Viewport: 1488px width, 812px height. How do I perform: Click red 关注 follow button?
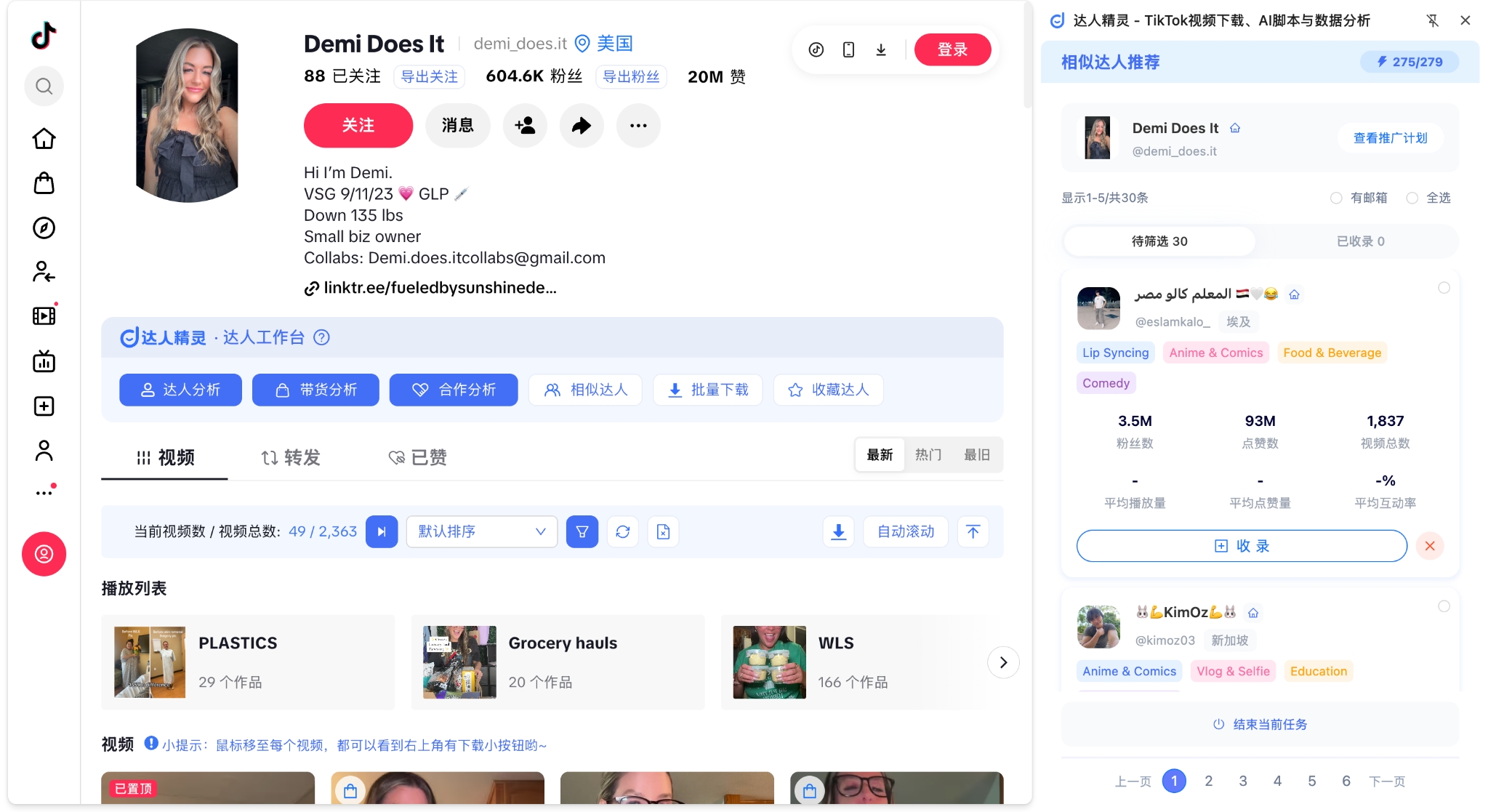tap(358, 126)
